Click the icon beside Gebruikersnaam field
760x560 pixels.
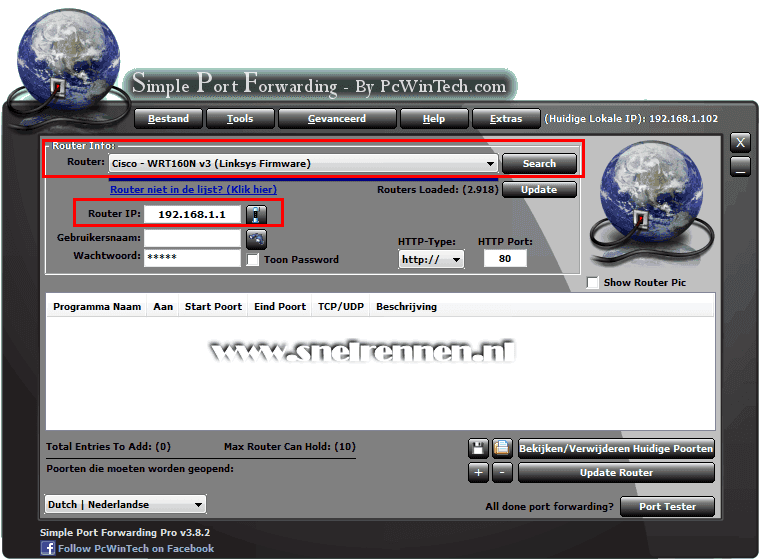(x=256, y=239)
